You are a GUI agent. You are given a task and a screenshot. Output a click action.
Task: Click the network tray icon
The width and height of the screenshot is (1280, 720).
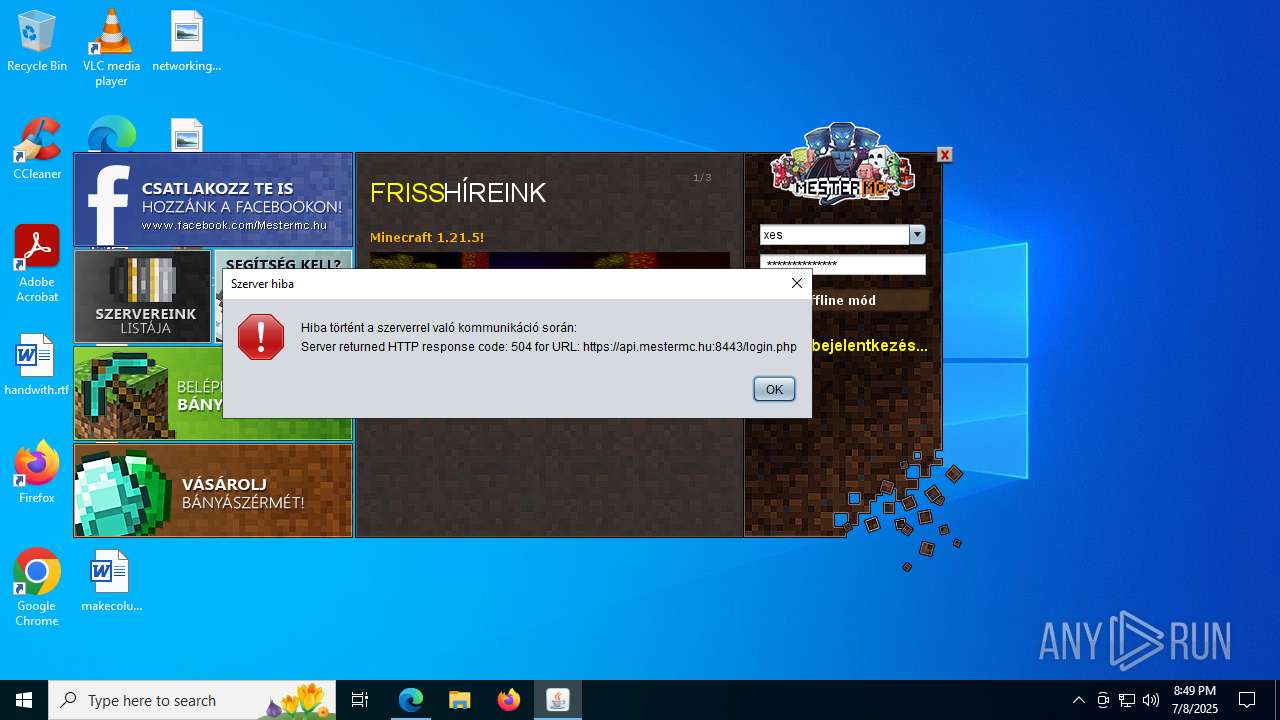[x=1127, y=700]
